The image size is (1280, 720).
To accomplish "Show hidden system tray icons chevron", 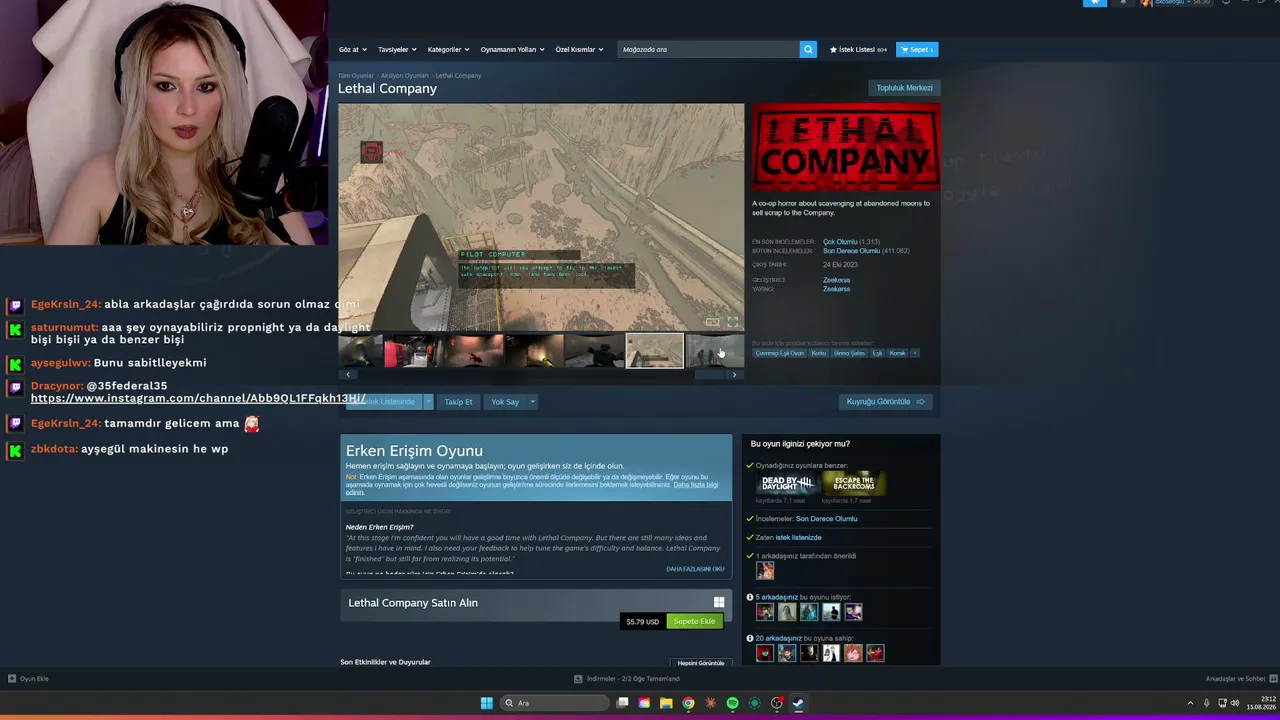I will (1190, 703).
